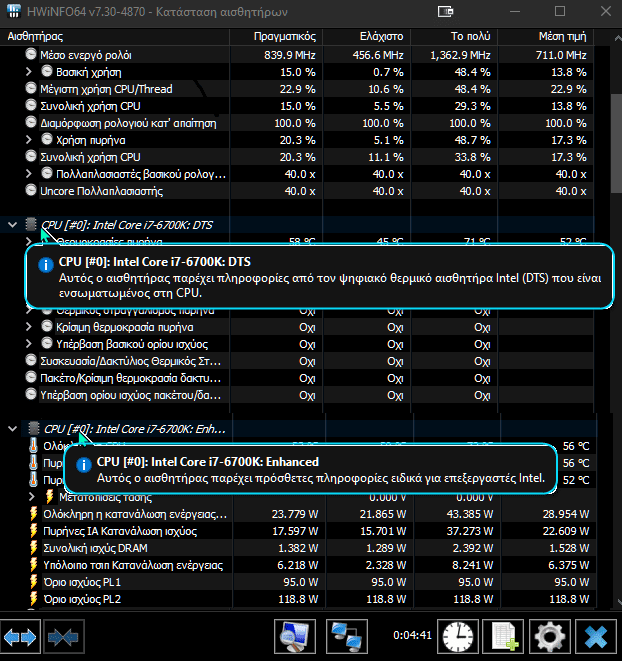Click the icon beside Χρήση πυρήνα
Viewport: 622px width, 661px height.
point(47,139)
